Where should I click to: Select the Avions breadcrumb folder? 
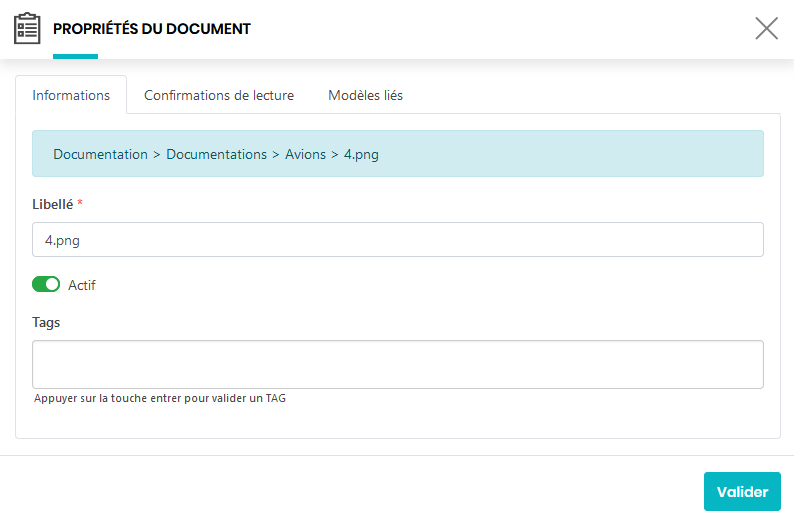click(x=305, y=155)
